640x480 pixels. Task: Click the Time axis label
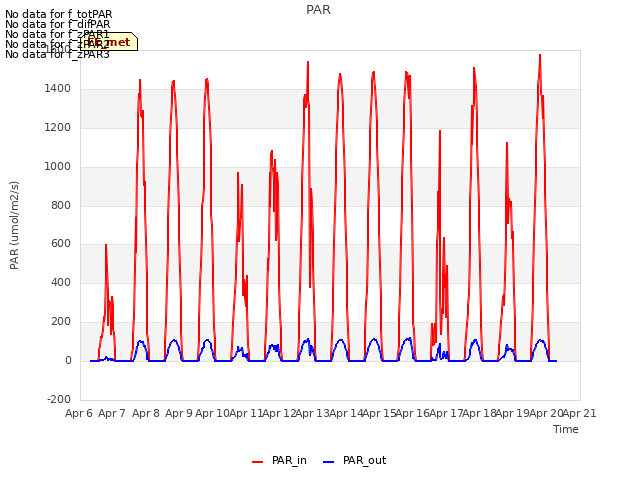point(566,429)
